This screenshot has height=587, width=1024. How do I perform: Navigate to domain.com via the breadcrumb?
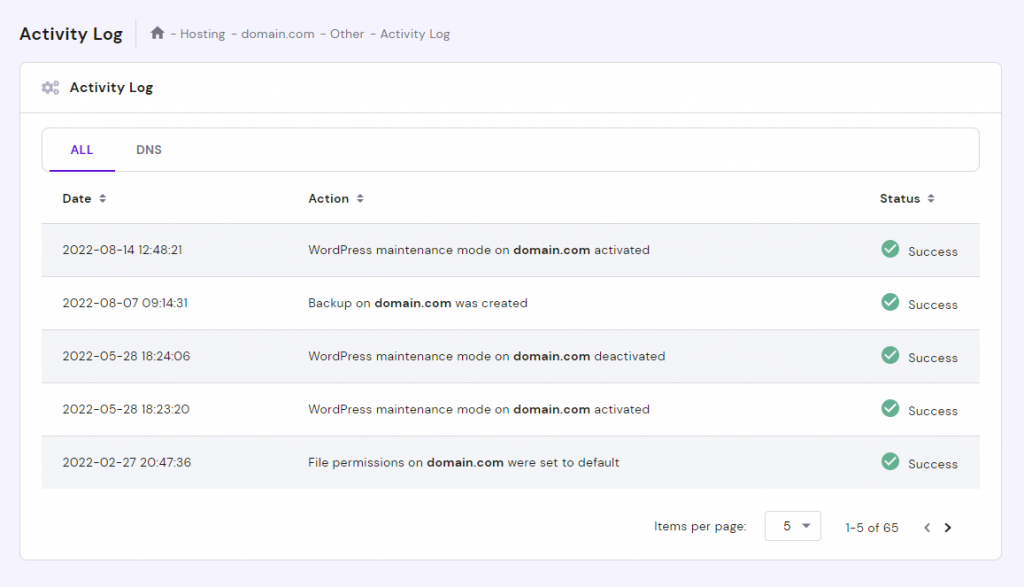point(276,33)
